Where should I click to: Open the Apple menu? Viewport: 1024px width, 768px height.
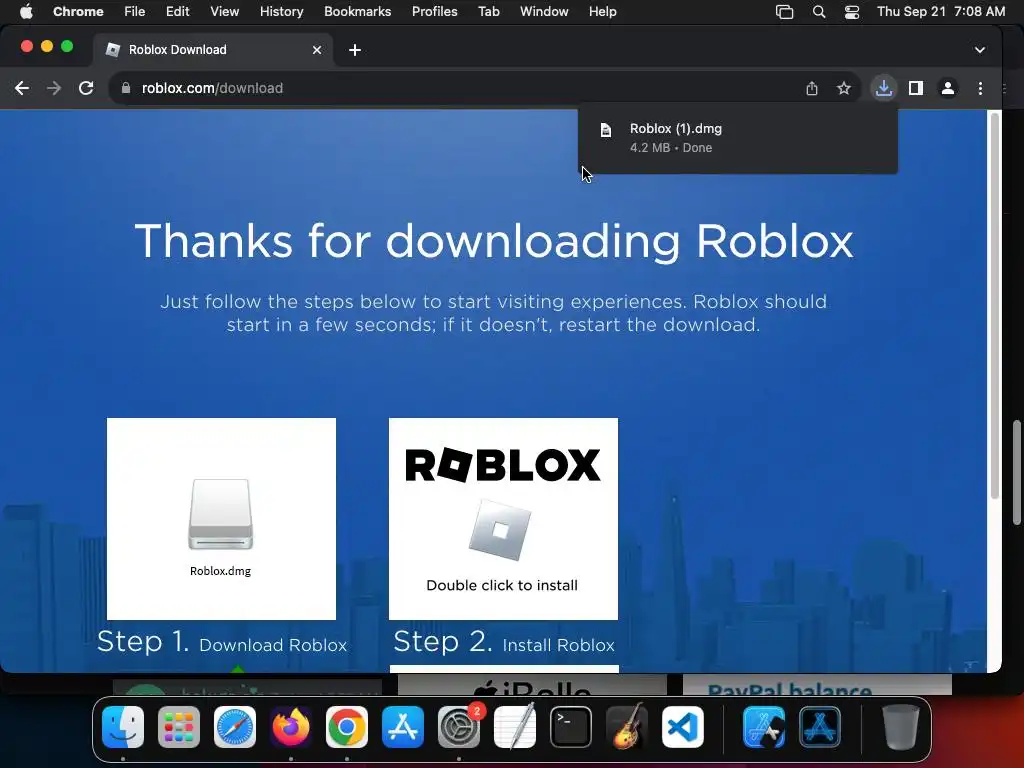(26, 11)
